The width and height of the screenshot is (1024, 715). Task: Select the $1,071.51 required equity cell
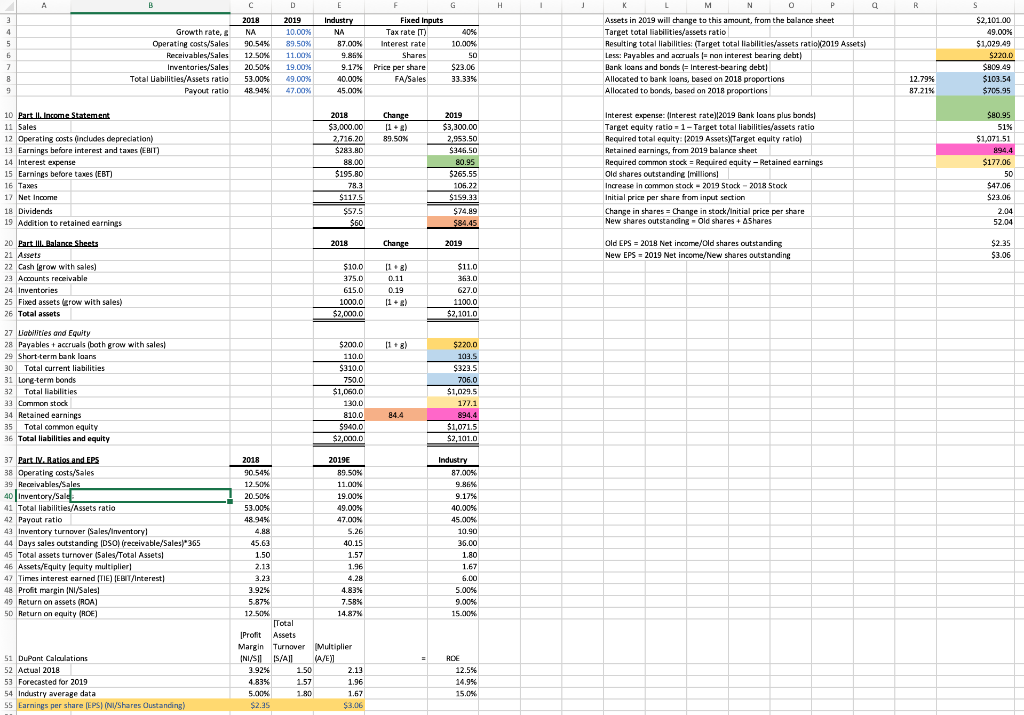point(974,139)
